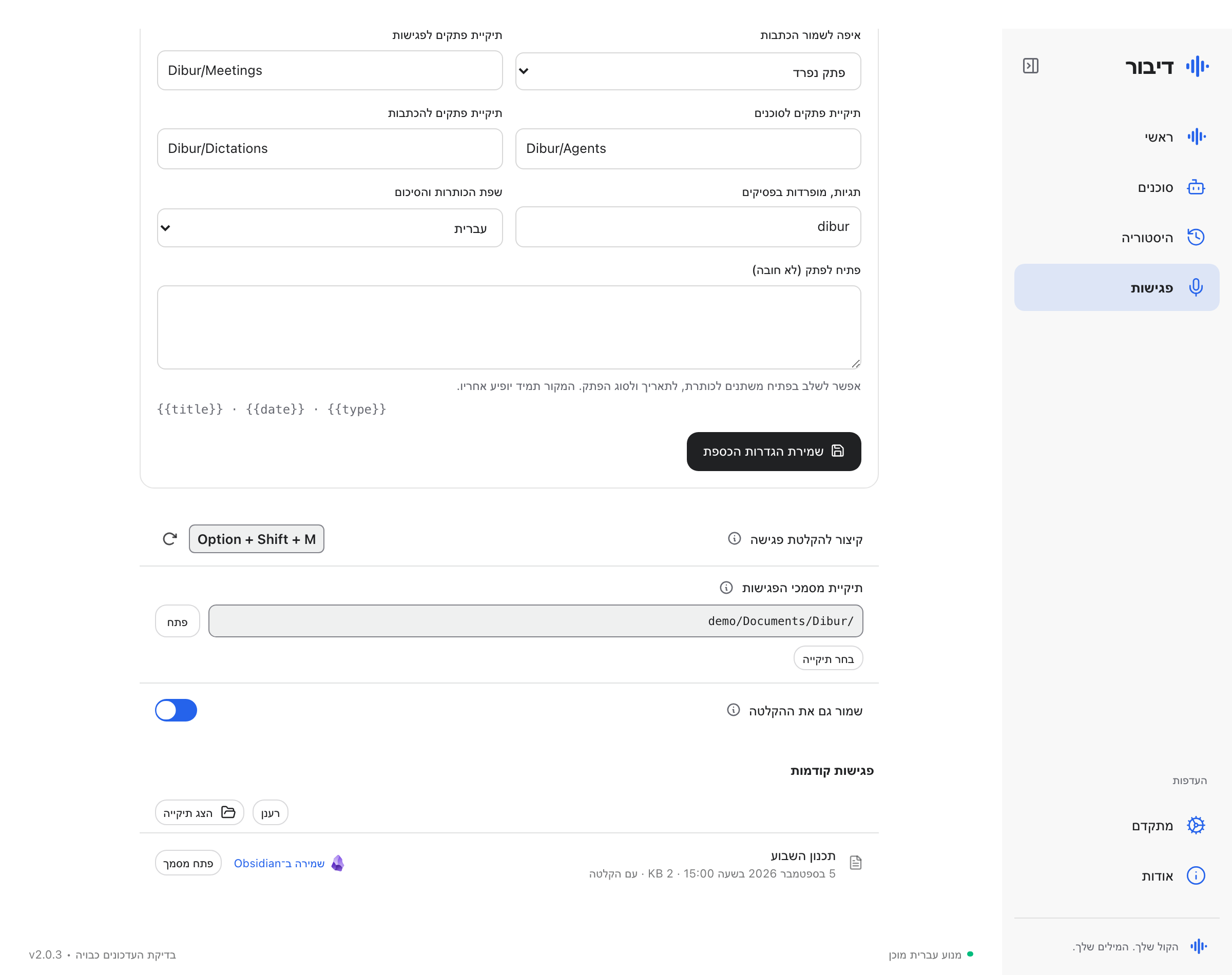The height and width of the screenshot is (975, 1232).
Task: Click the robot icon beside סוכנים
Action: coord(1196,187)
